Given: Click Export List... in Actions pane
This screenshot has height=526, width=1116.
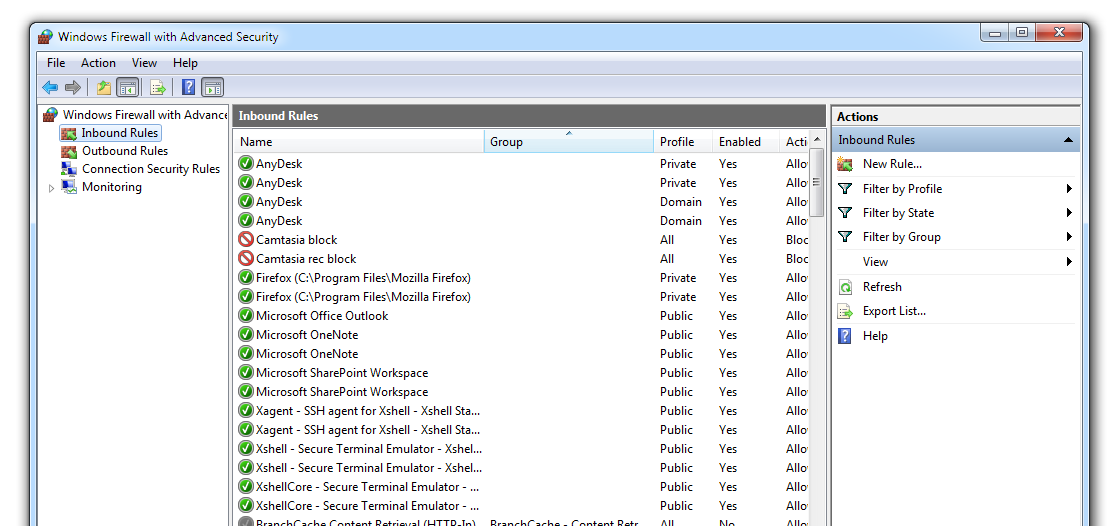Looking at the screenshot, I should coord(894,311).
